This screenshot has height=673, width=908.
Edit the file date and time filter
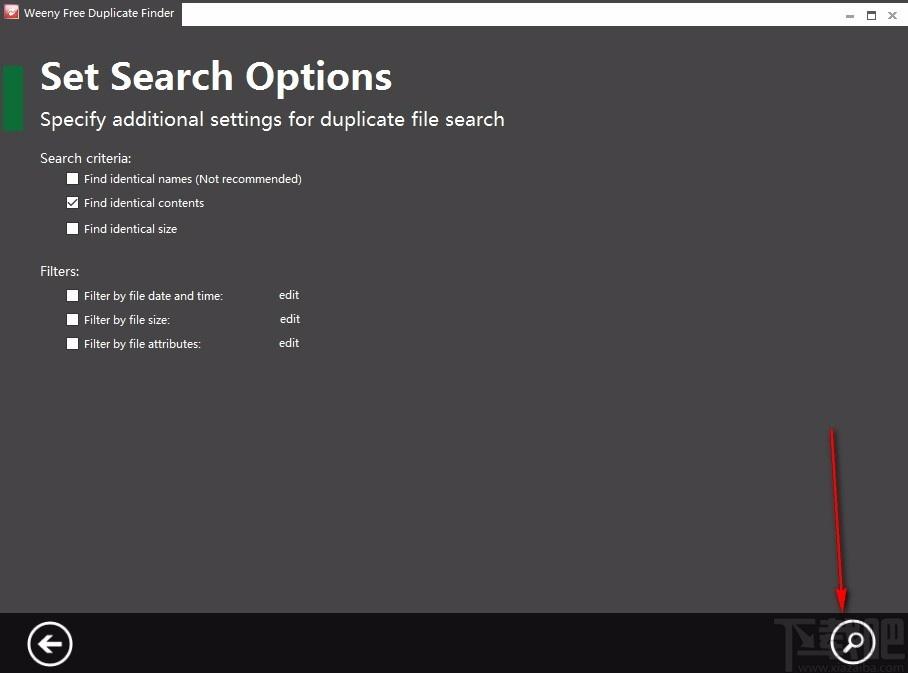point(289,295)
